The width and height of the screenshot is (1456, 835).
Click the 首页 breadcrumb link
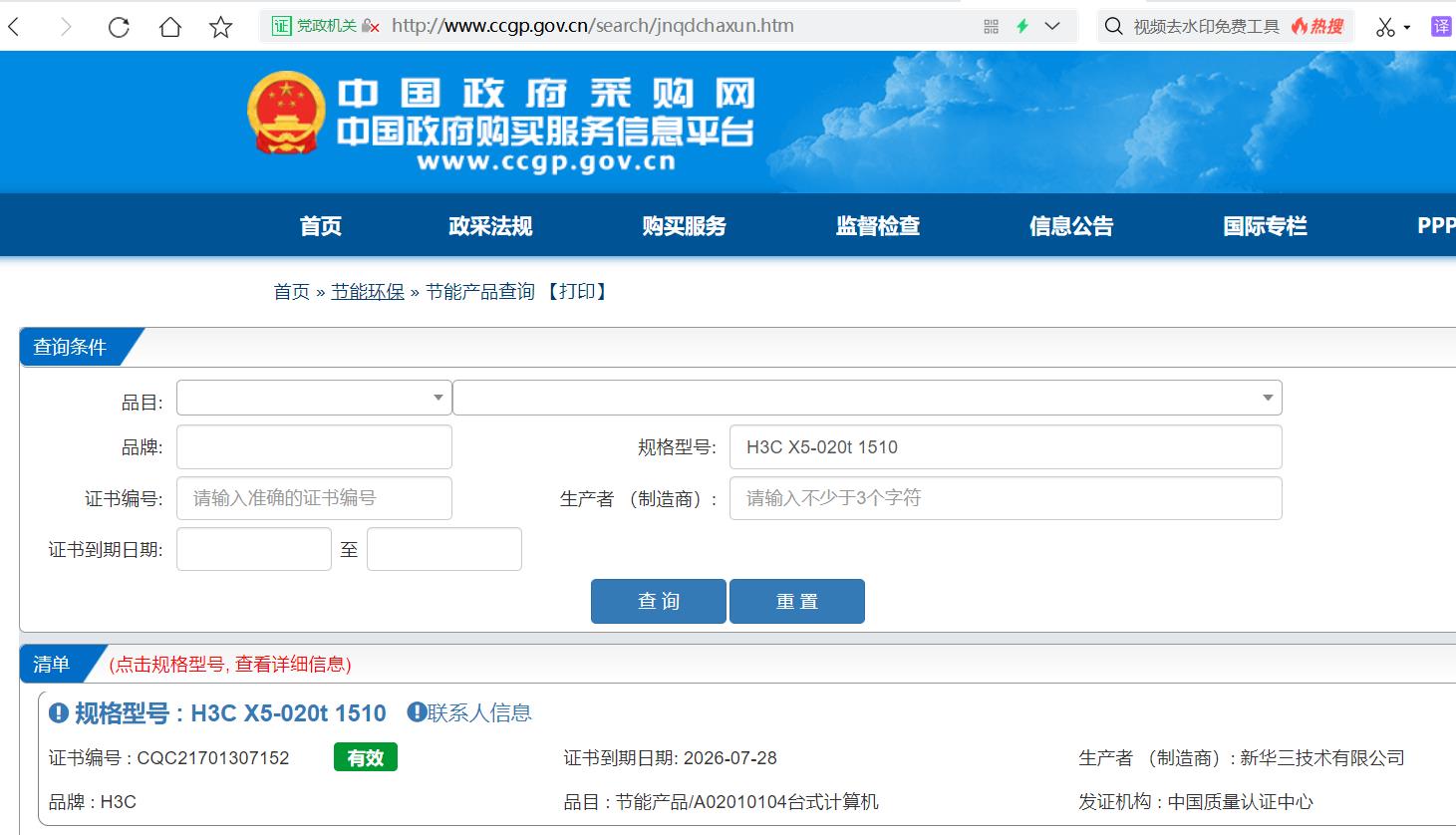point(292,291)
